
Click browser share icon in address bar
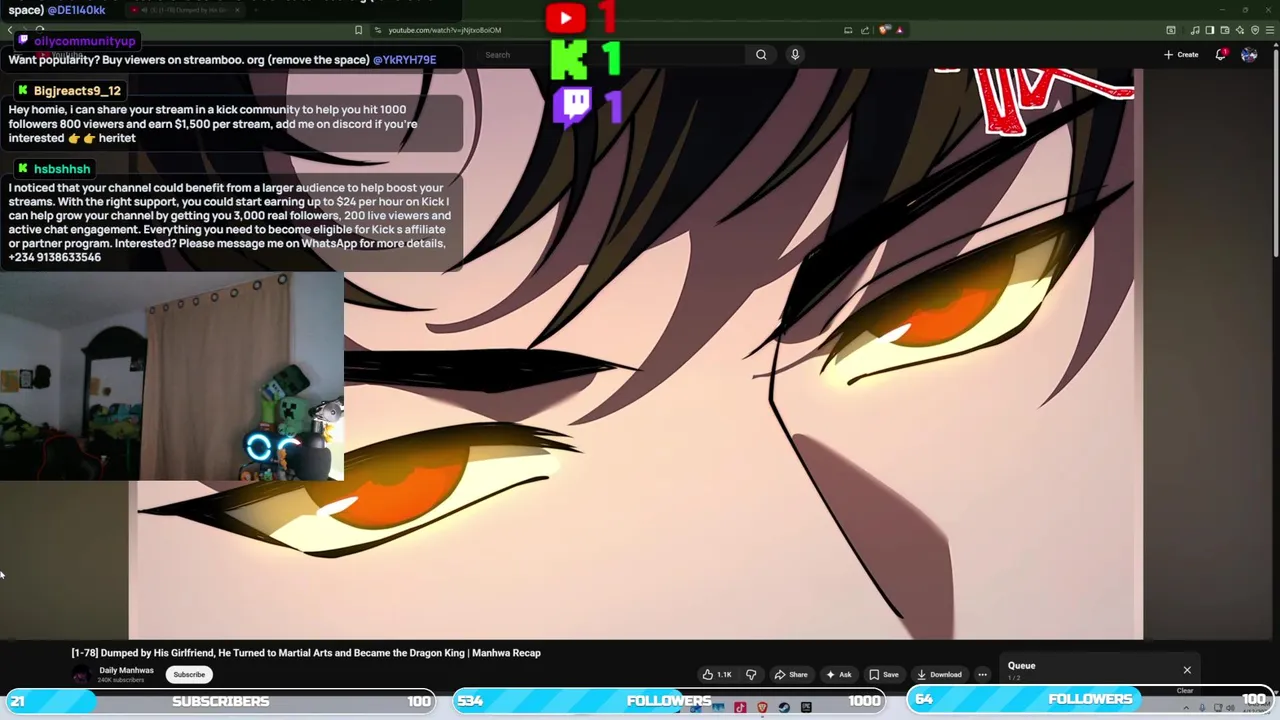(866, 30)
